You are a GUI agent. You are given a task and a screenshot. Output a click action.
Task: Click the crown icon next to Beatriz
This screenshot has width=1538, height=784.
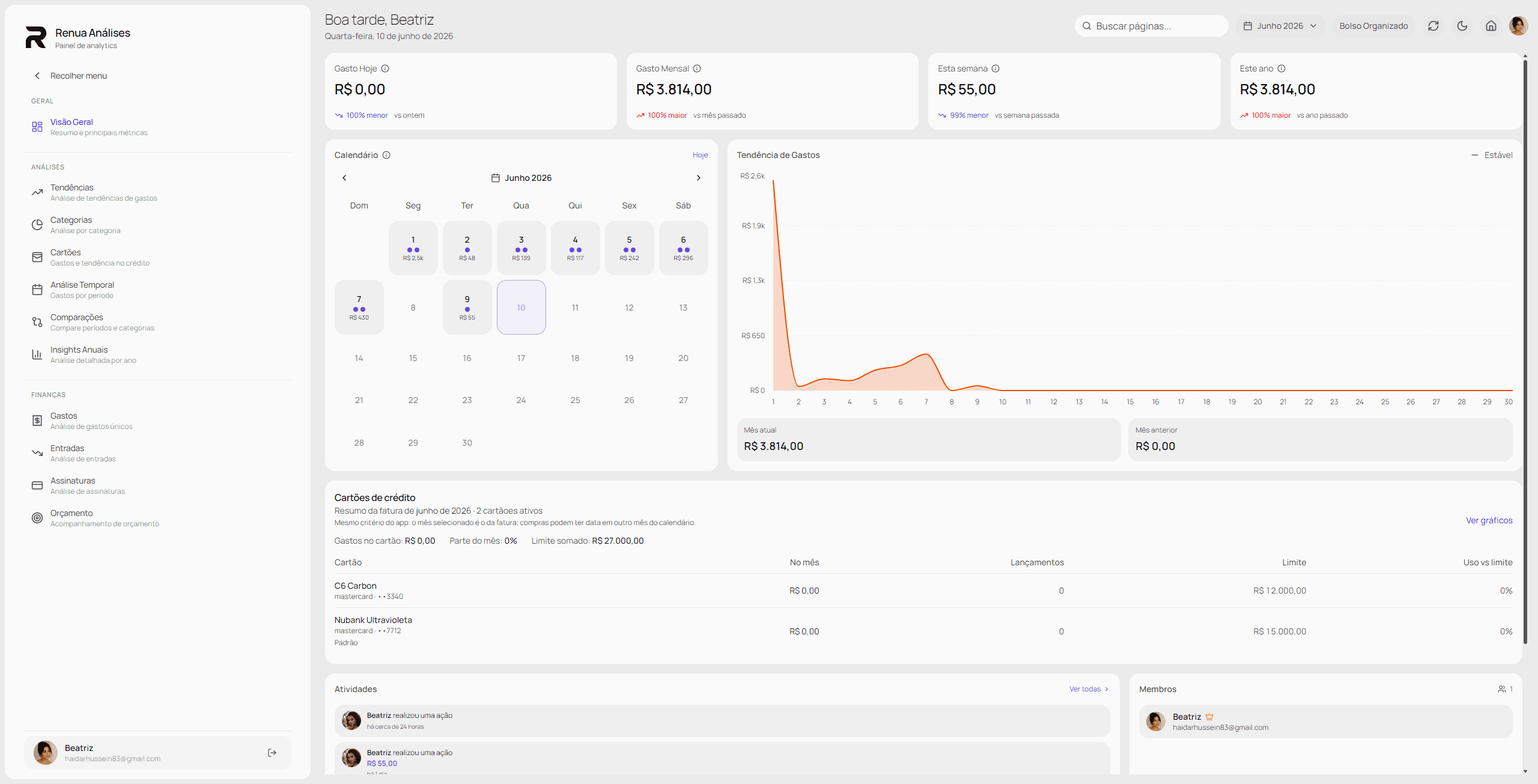1209,717
